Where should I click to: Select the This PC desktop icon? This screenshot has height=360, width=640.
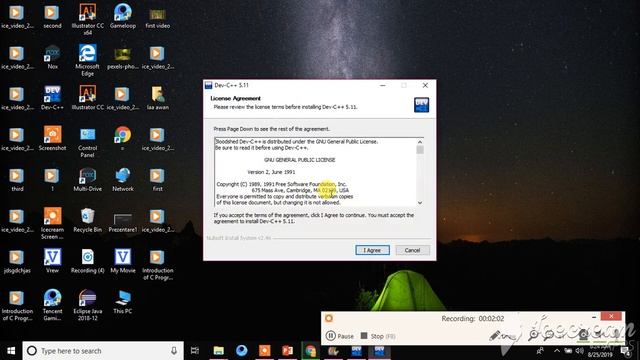(x=122, y=302)
